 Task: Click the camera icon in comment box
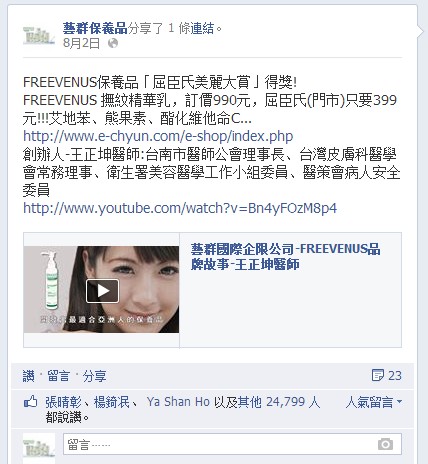tap(385, 444)
